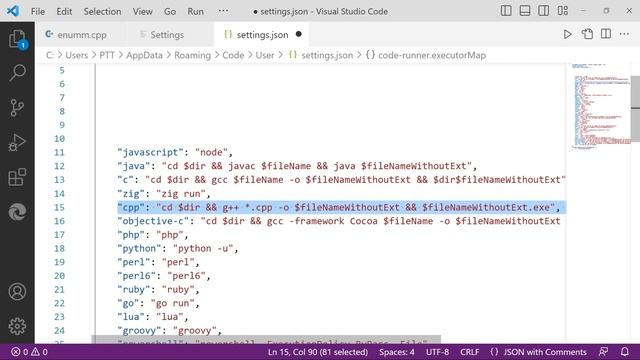
Task: Open the View menu
Action: point(142,11)
